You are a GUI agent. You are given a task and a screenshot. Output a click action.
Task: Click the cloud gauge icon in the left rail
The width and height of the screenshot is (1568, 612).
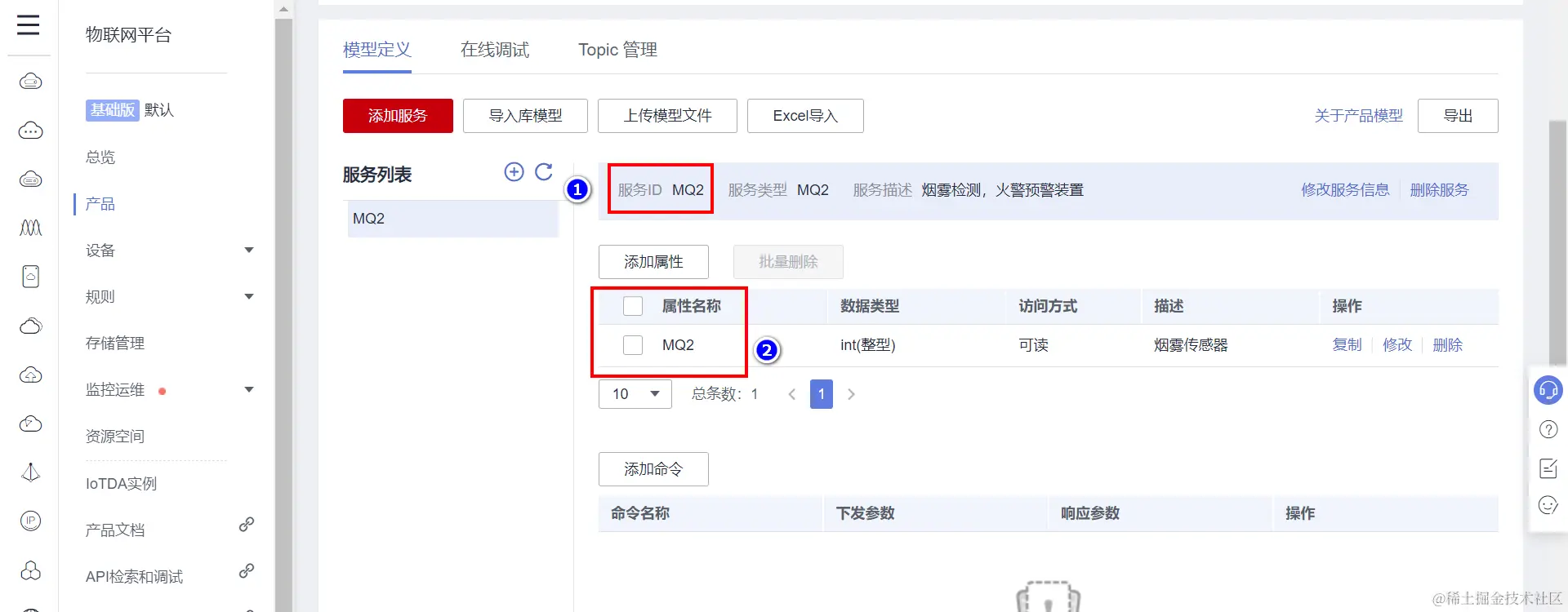[31, 424]
